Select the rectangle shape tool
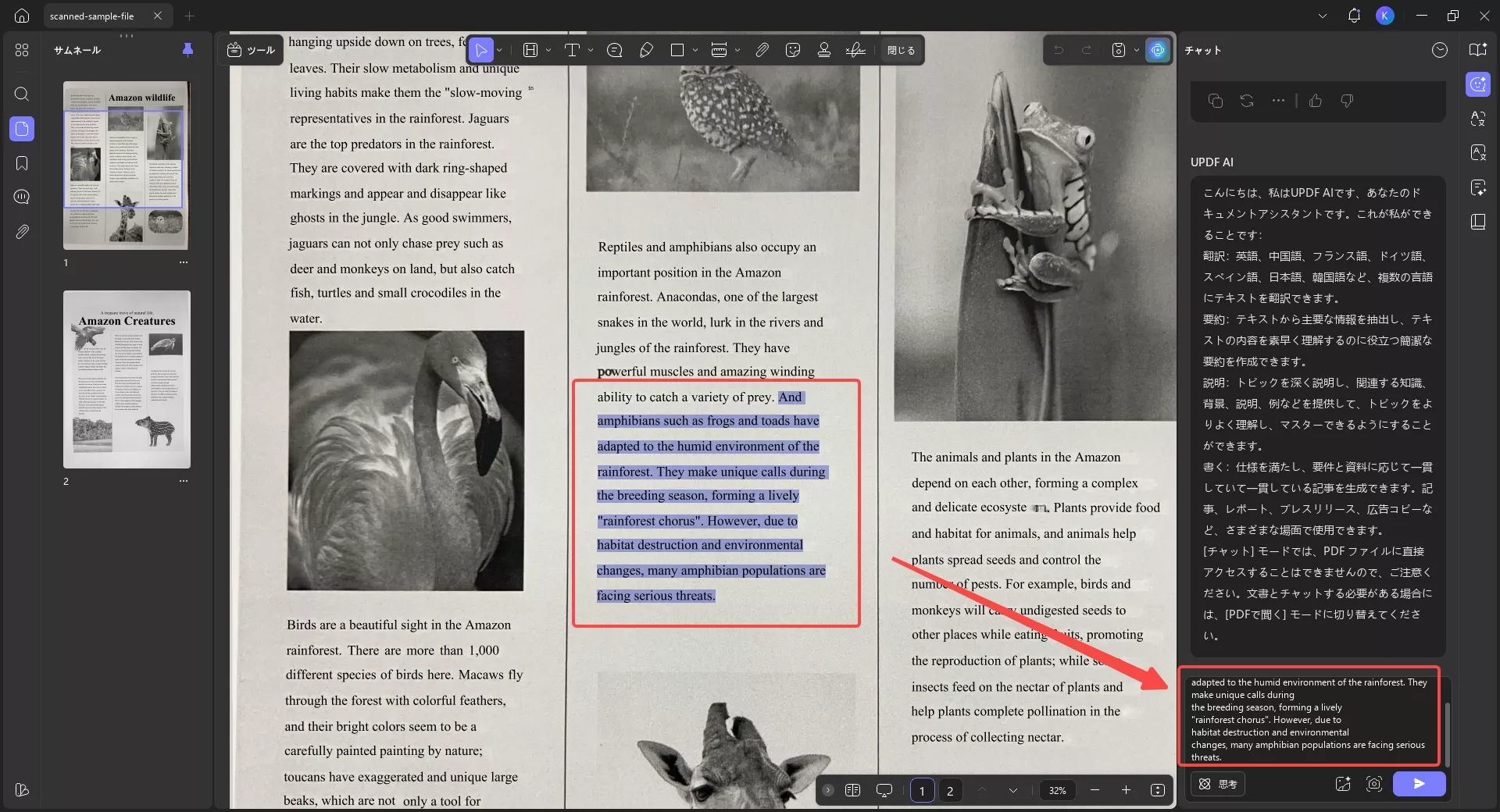This screenshot has height=812, width=1500. [677, 50]
